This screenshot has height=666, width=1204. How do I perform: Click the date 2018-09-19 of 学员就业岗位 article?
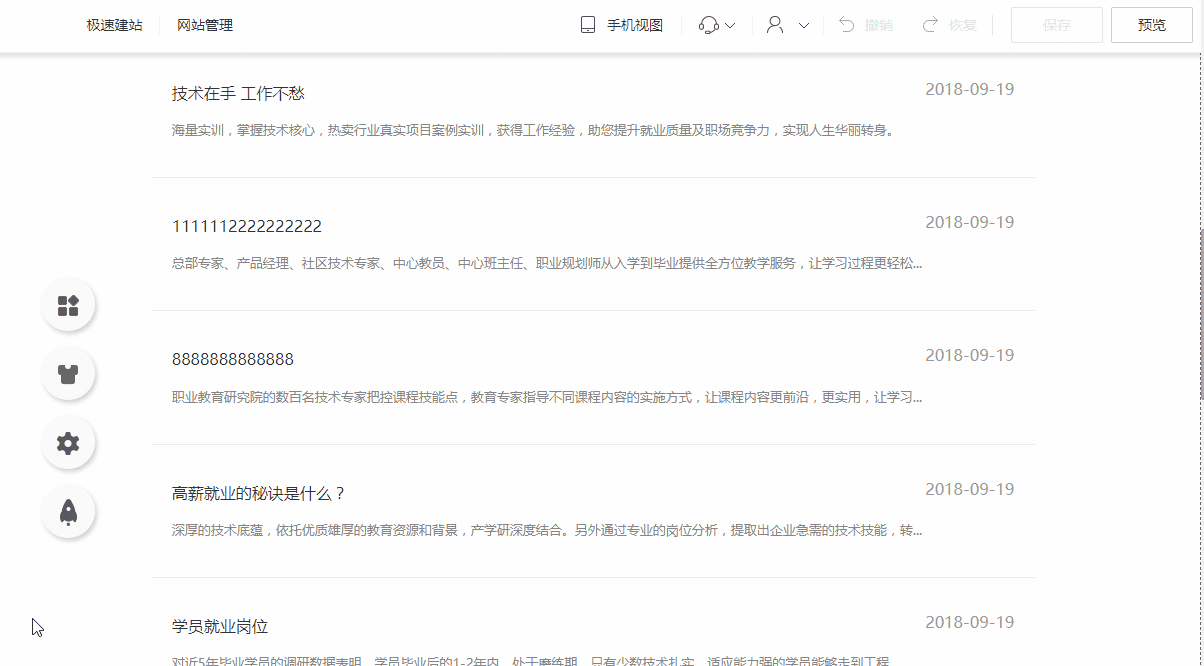(x=969, y=622)
